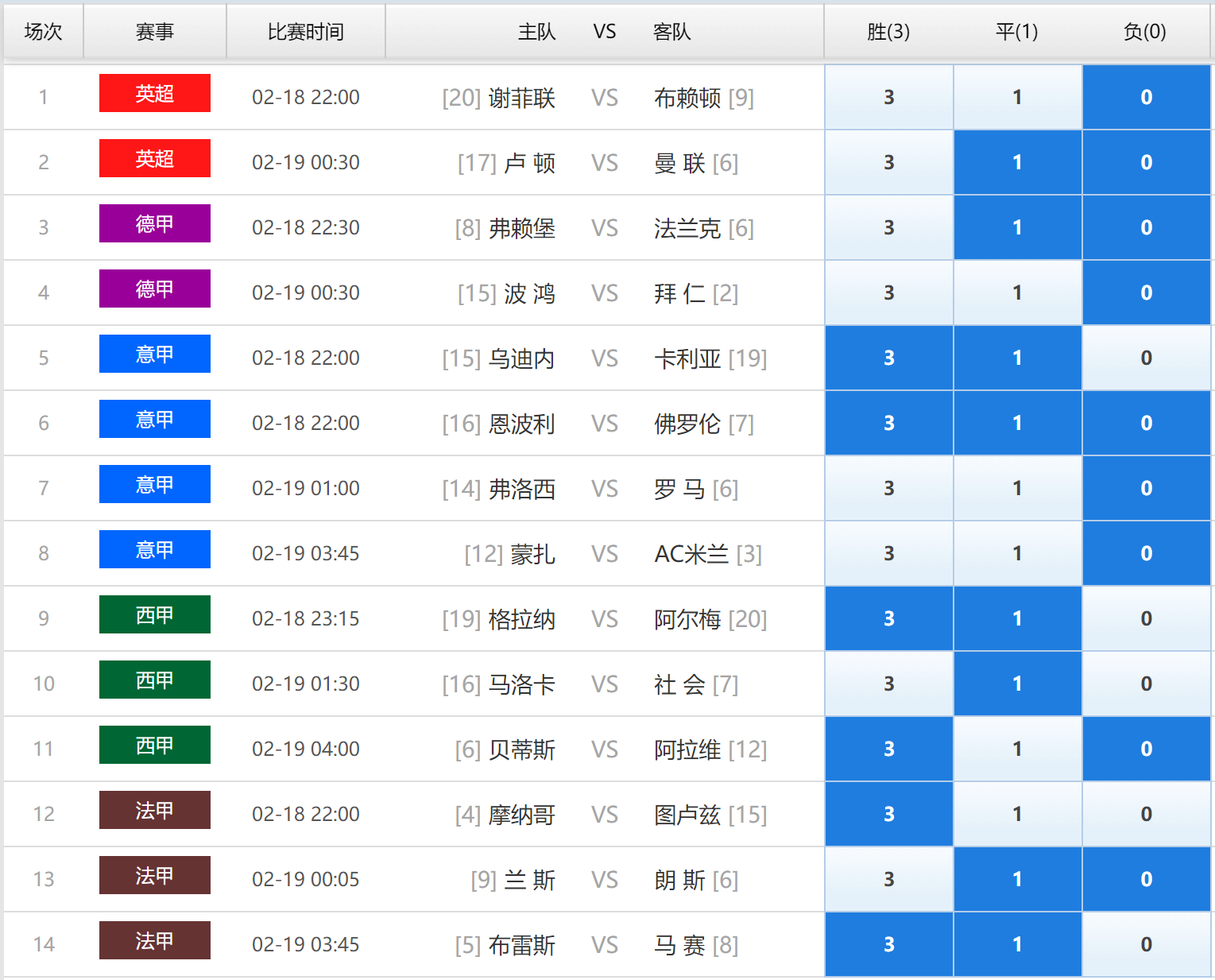
Task: Select draw (1) for 贝蒂斯 vs 阿拉维
Action: pos(1018,749)
